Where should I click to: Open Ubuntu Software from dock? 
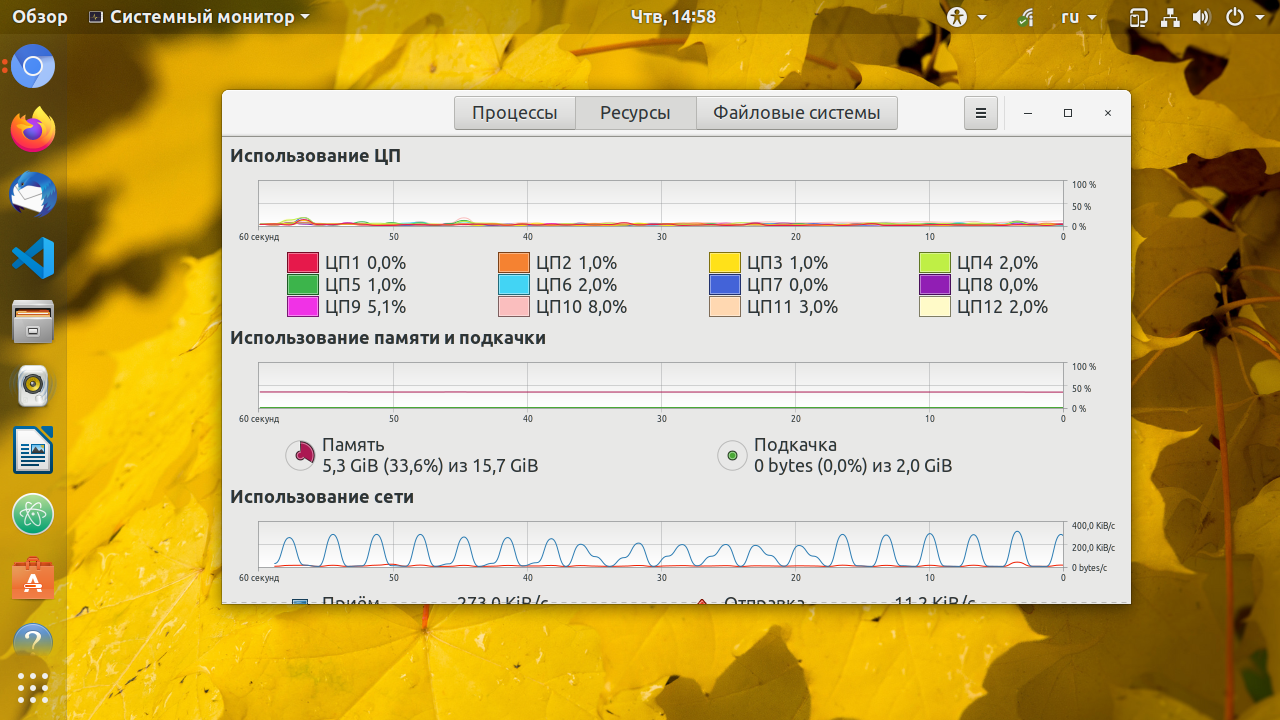(x=33, y=578)
